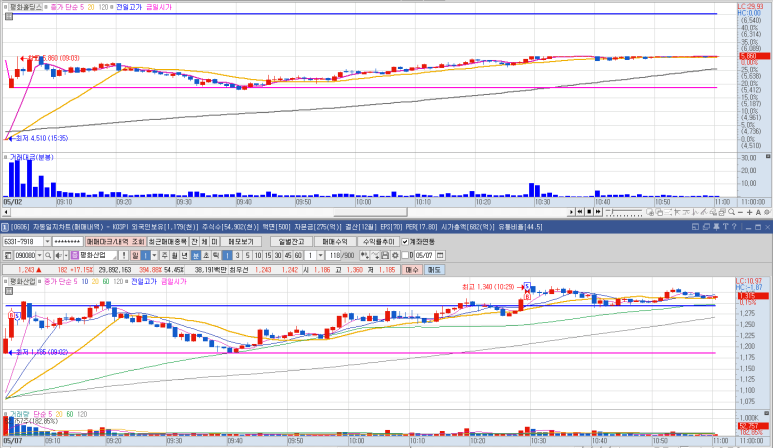The width and height of the screenshot is (773, 448).
Task: Click the 매매마크/내역 조회 button
Action: coord(115,241)
